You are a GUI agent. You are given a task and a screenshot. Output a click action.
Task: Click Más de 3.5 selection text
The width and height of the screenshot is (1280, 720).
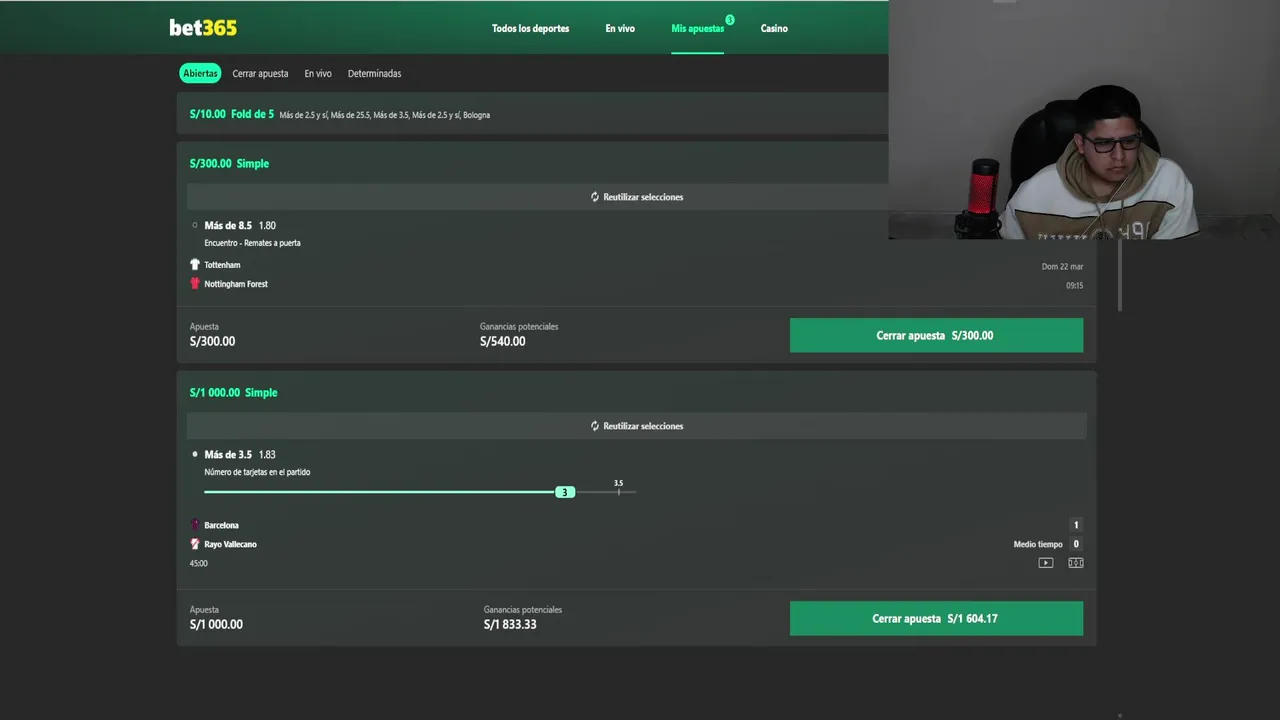coord(228,455)
